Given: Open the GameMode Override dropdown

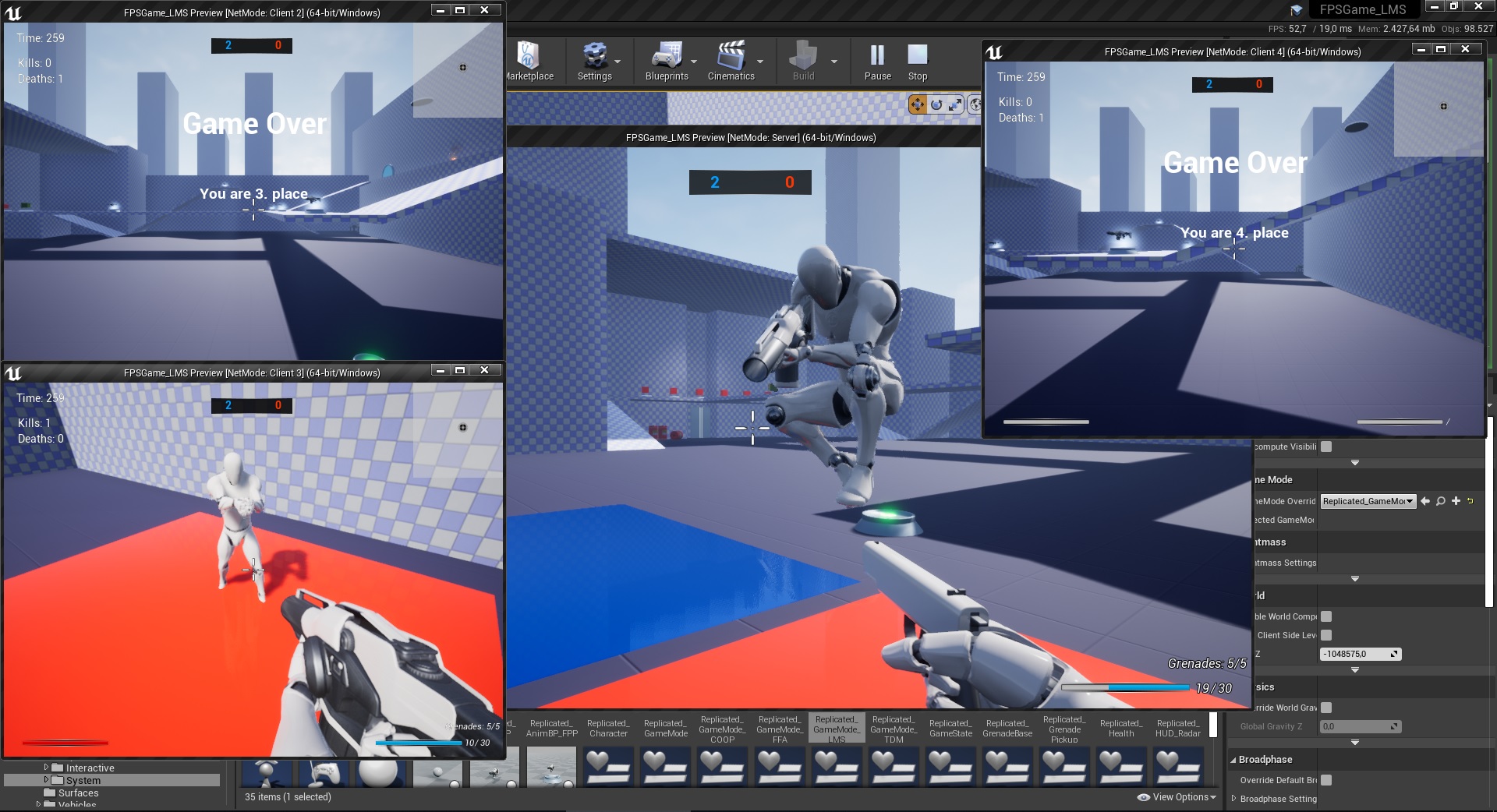Looking at the screenshot, I should (x=1368, y=501).
